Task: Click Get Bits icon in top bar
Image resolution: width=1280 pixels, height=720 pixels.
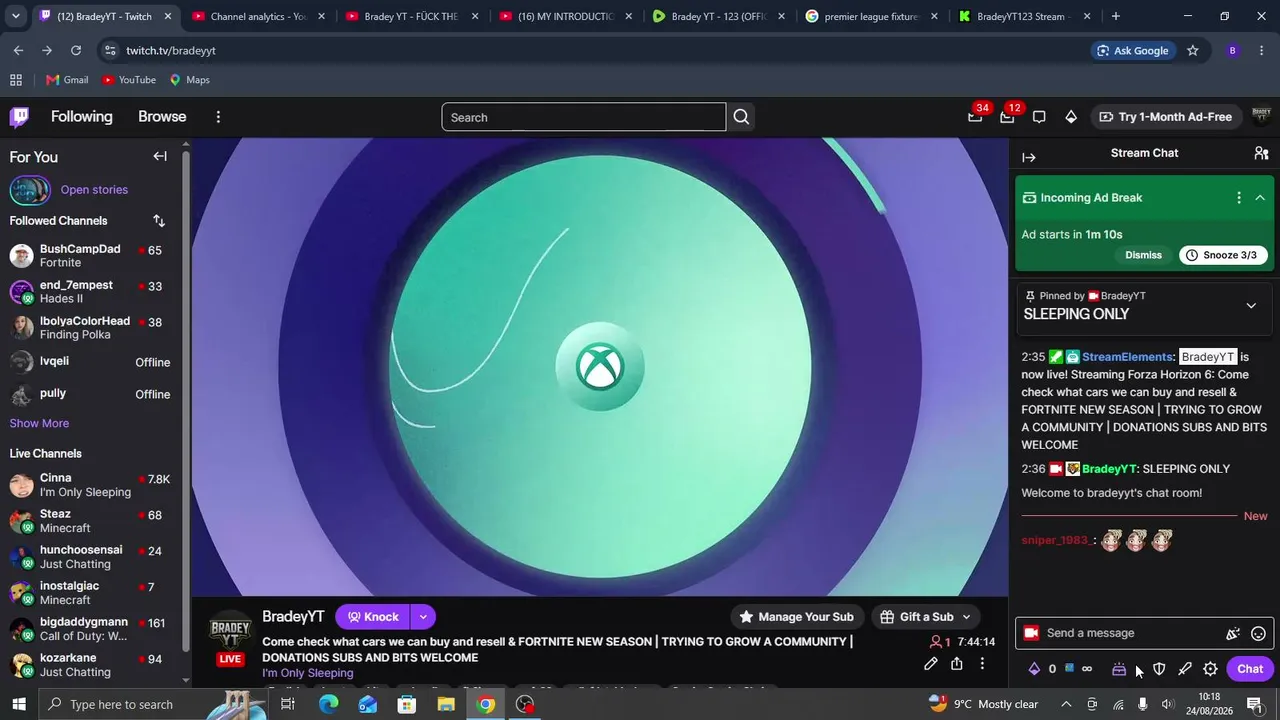Action: (x=1071, y=117)
